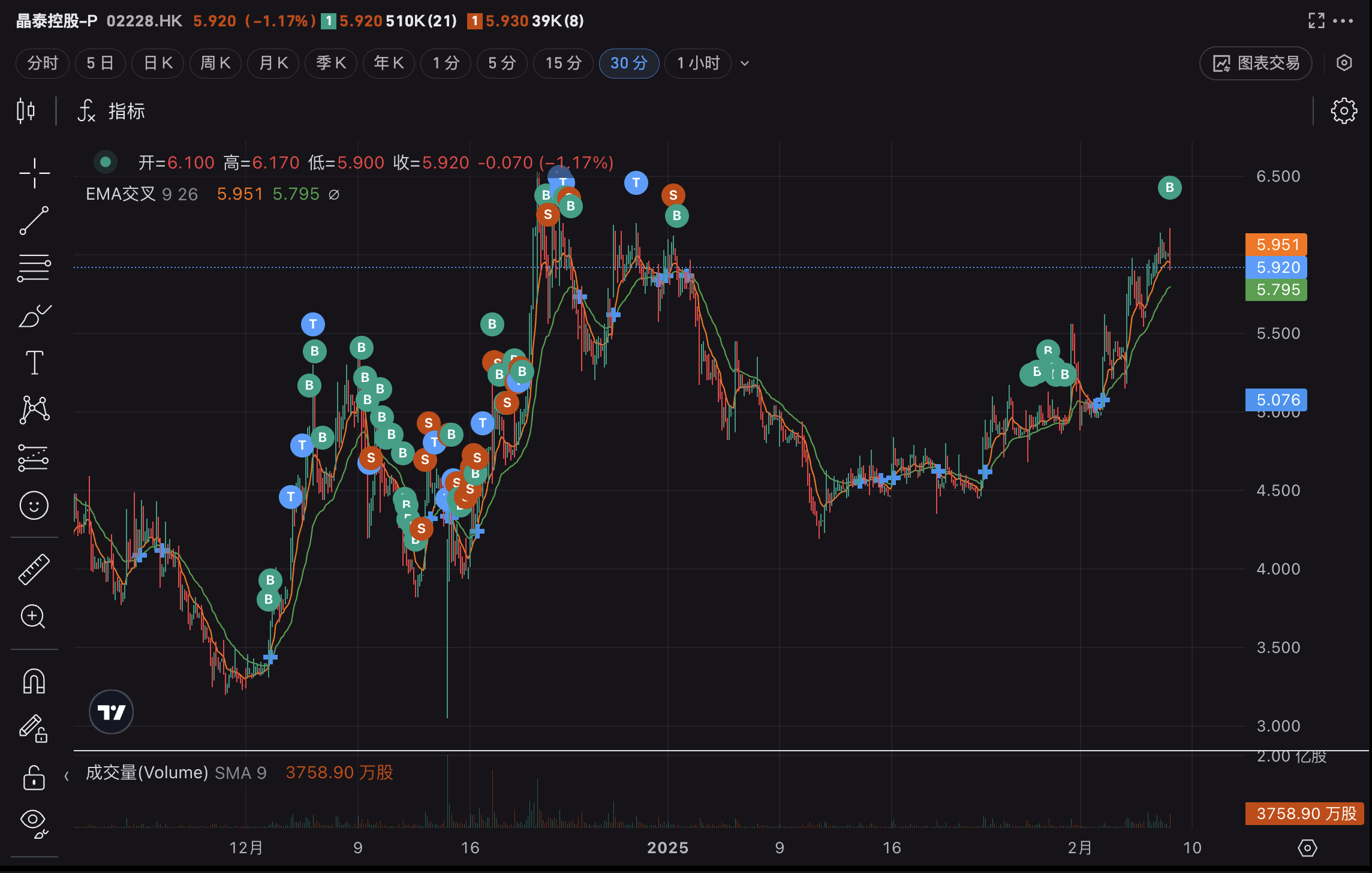Select the brush drawing tool
The height and width of the screenshot is (873, 1372).
pos(34,316)
